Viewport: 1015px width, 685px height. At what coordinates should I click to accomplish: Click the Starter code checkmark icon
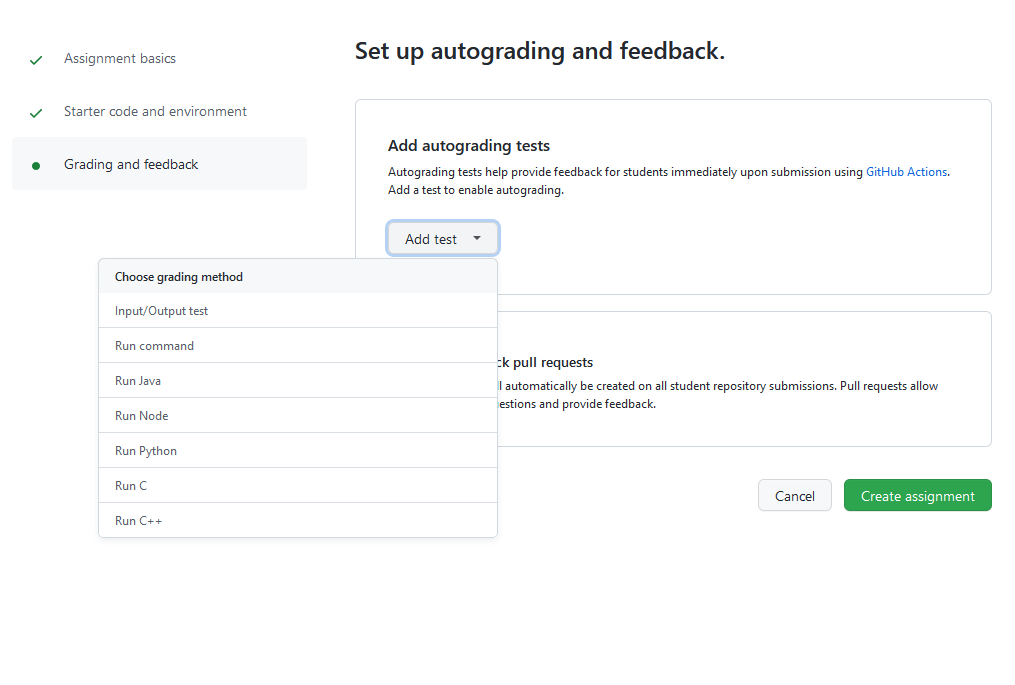[36, 113]
